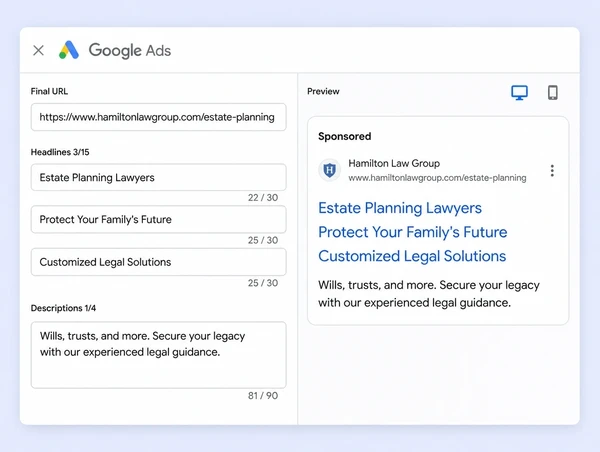Edit the Estate Planning Lawyers headline field
600x452 pixels.
click(x=158, y=177)
